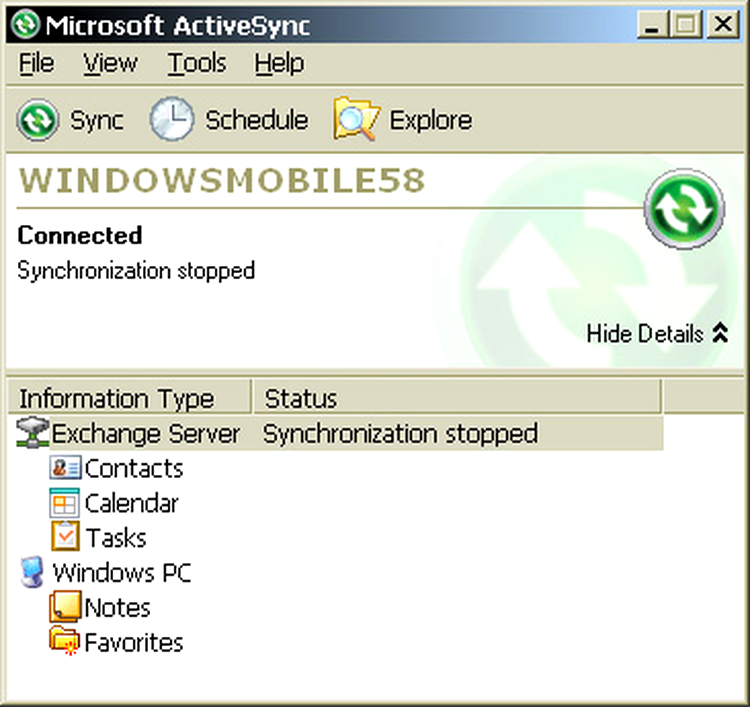Click the Exchange Server network icon
The image size is (750, 707).
(x=33, y=433)
